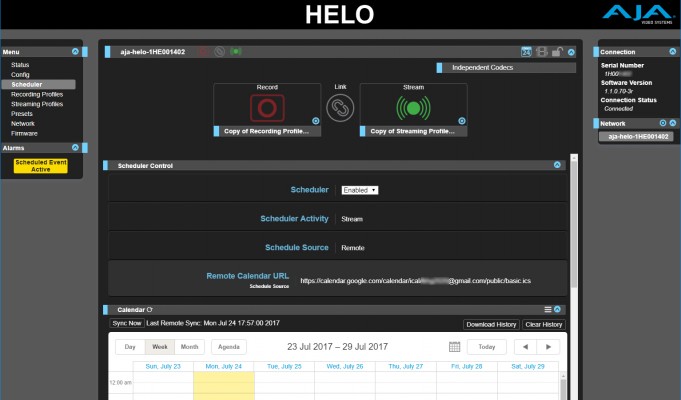Collapse the Calendar section
Image resolution: width=681 pixels, height=400 pixels.
pyautogui.click(x=557, y=309)
